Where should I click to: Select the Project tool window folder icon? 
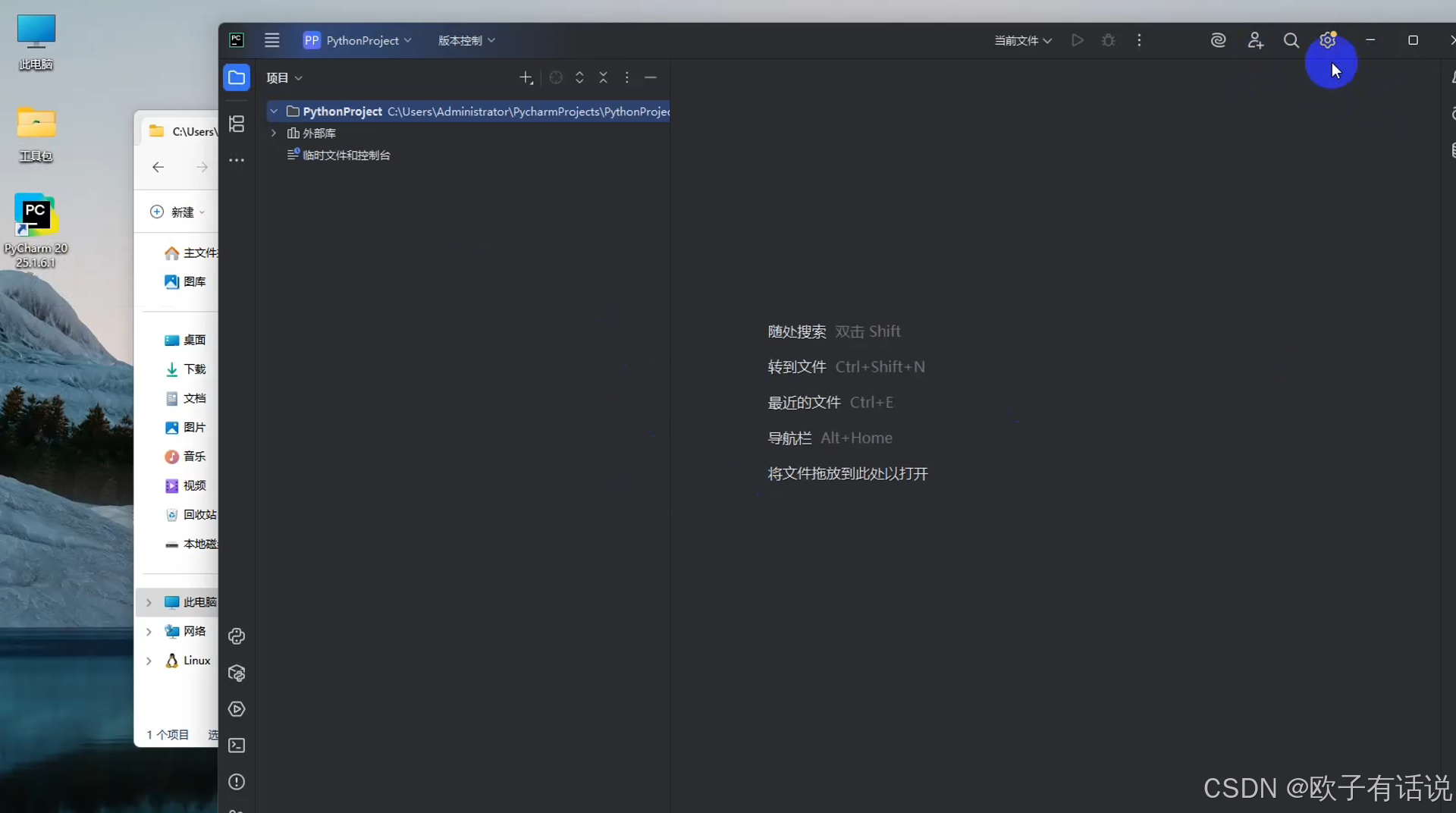coord(237,77)
